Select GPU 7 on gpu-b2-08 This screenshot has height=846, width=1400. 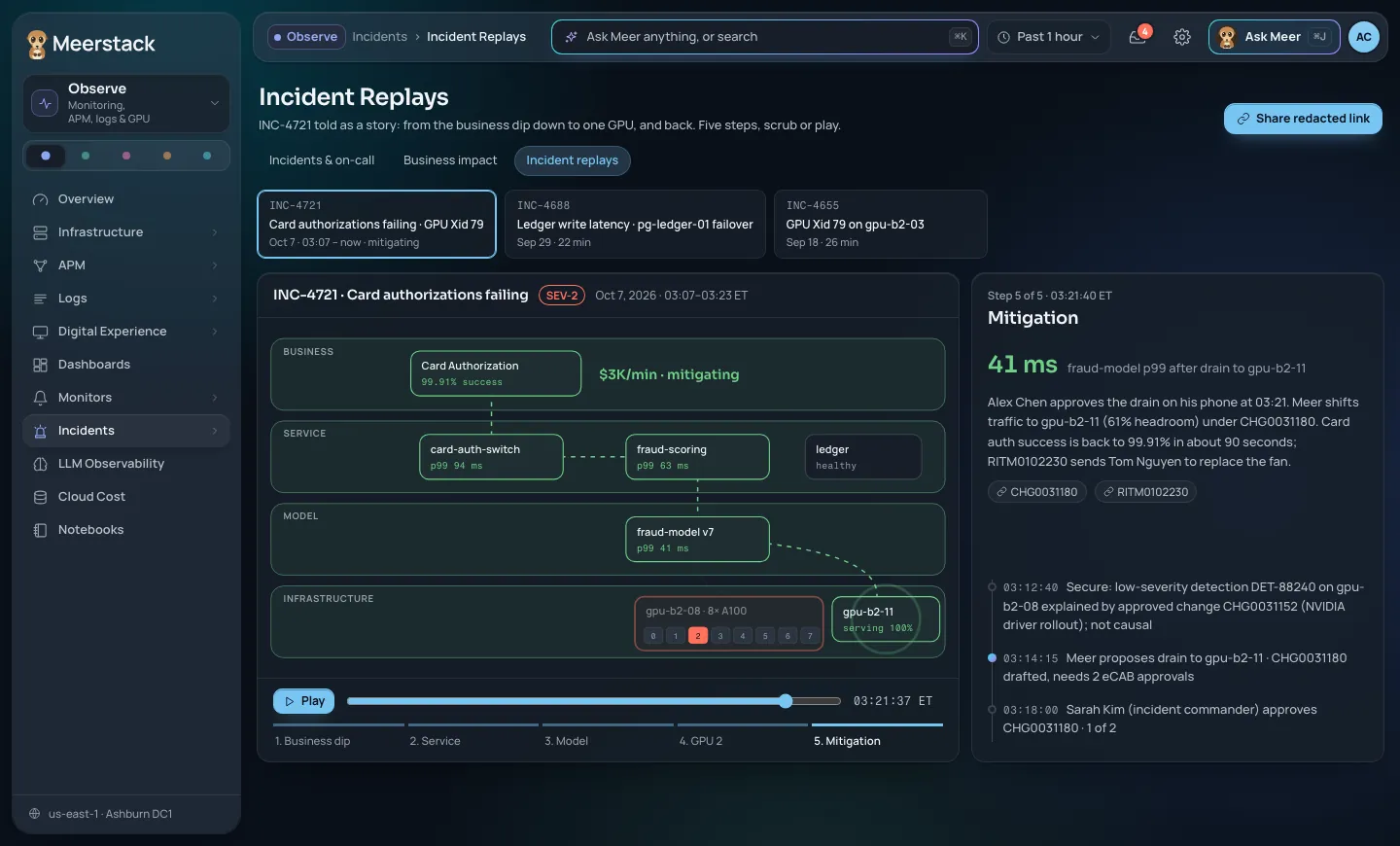tap(810, 636)
